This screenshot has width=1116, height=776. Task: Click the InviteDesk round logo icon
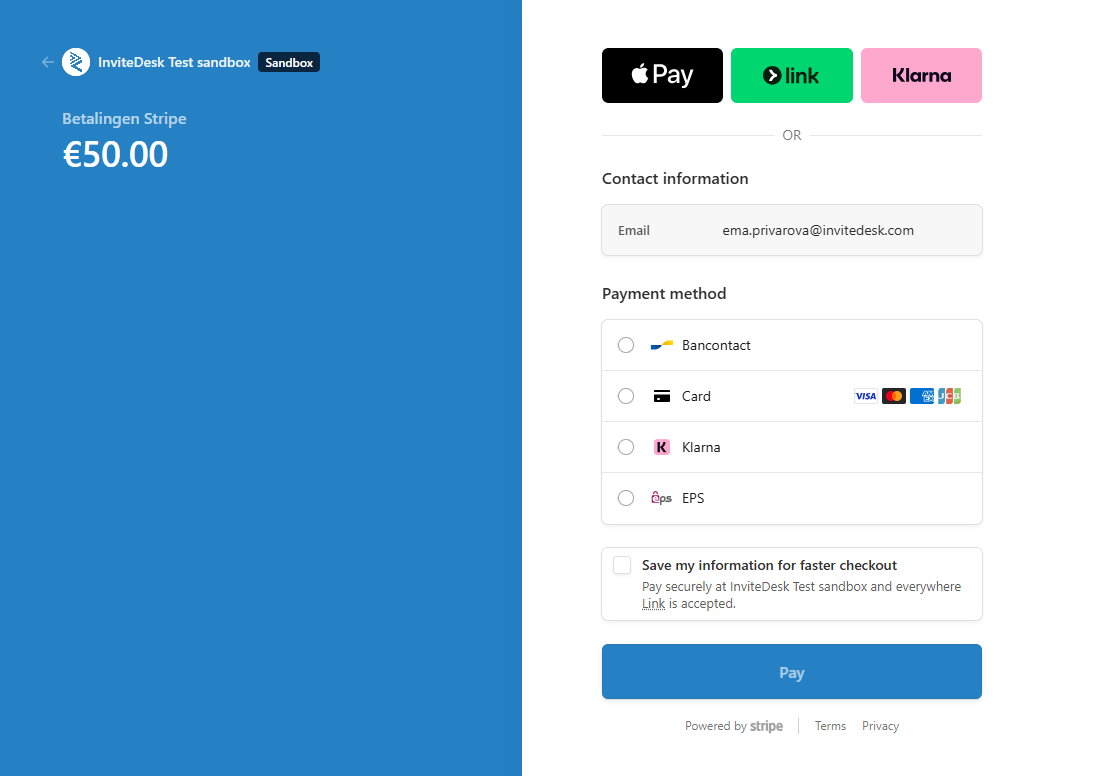coord(76,62)
